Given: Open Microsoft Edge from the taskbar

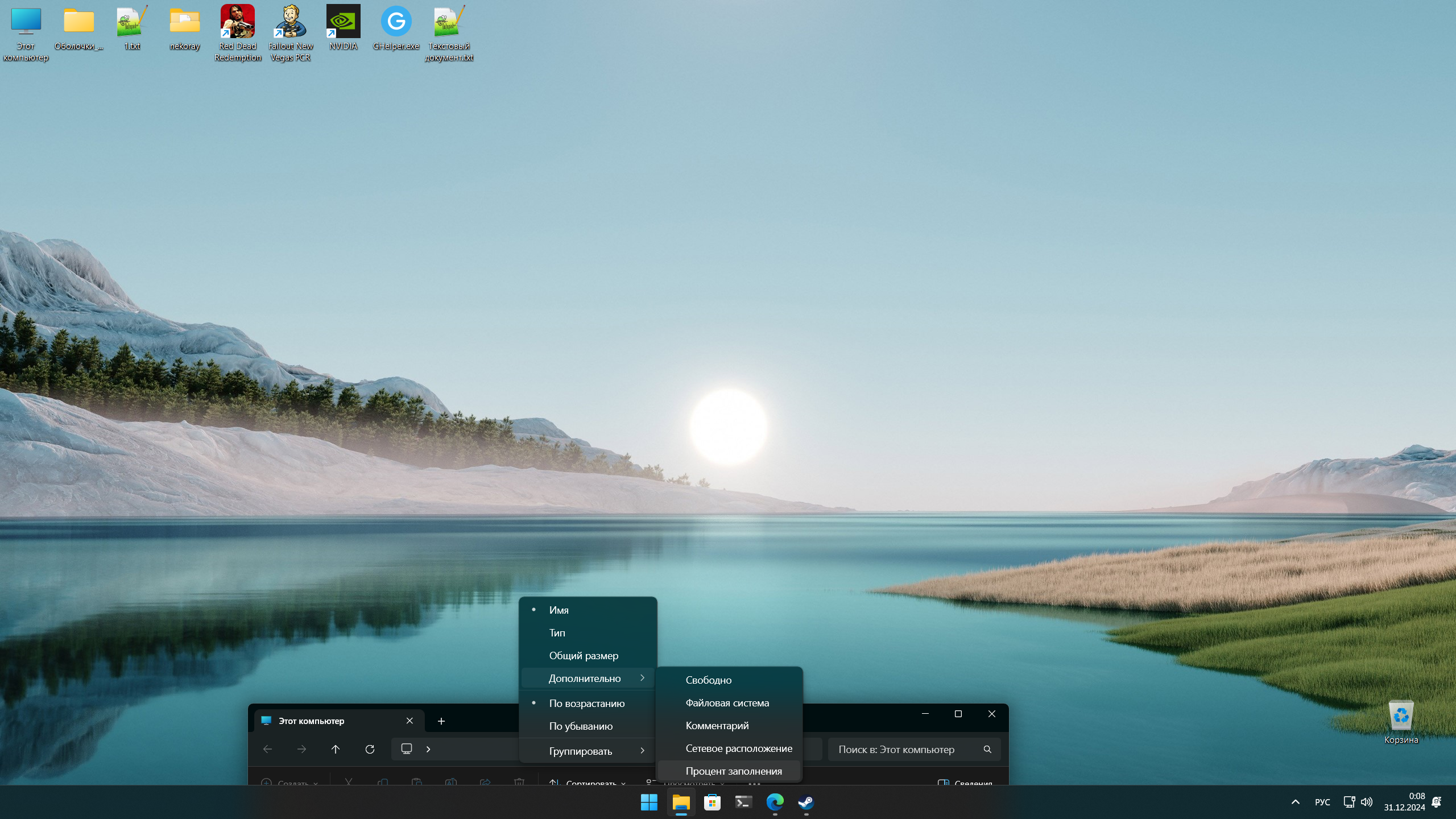Looking at the screenshot, I should 775,802.
